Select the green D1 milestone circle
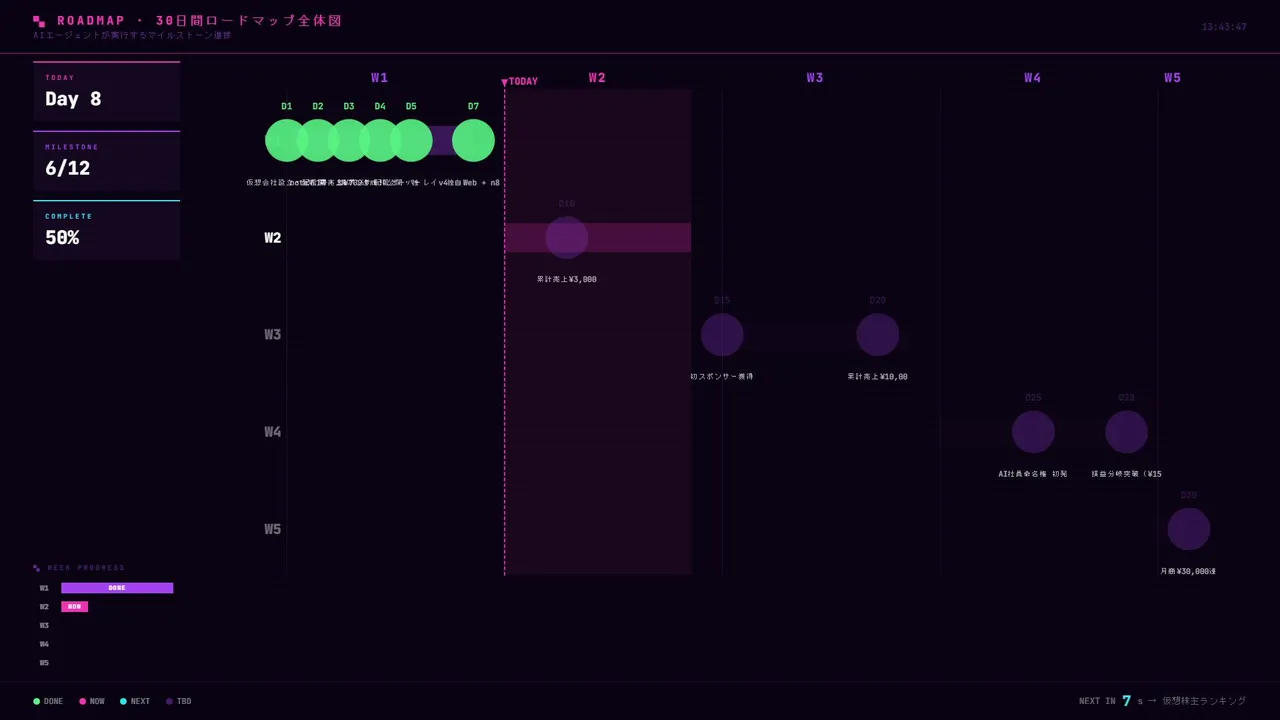Screen dimensions: 1280x720 click(x=286, y=141)
